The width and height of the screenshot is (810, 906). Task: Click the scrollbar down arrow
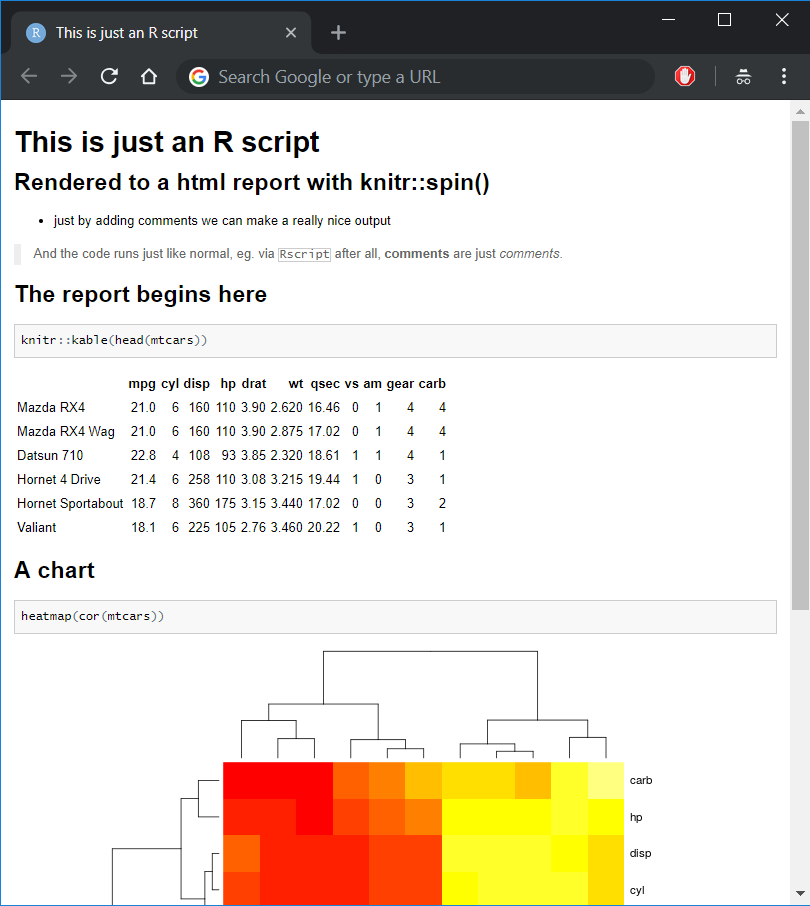[x=800, y=893]
